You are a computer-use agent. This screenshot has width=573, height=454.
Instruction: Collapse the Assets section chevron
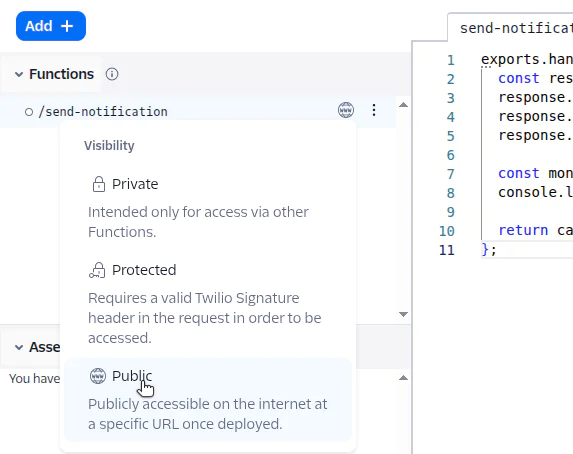[x=19, y=347]
